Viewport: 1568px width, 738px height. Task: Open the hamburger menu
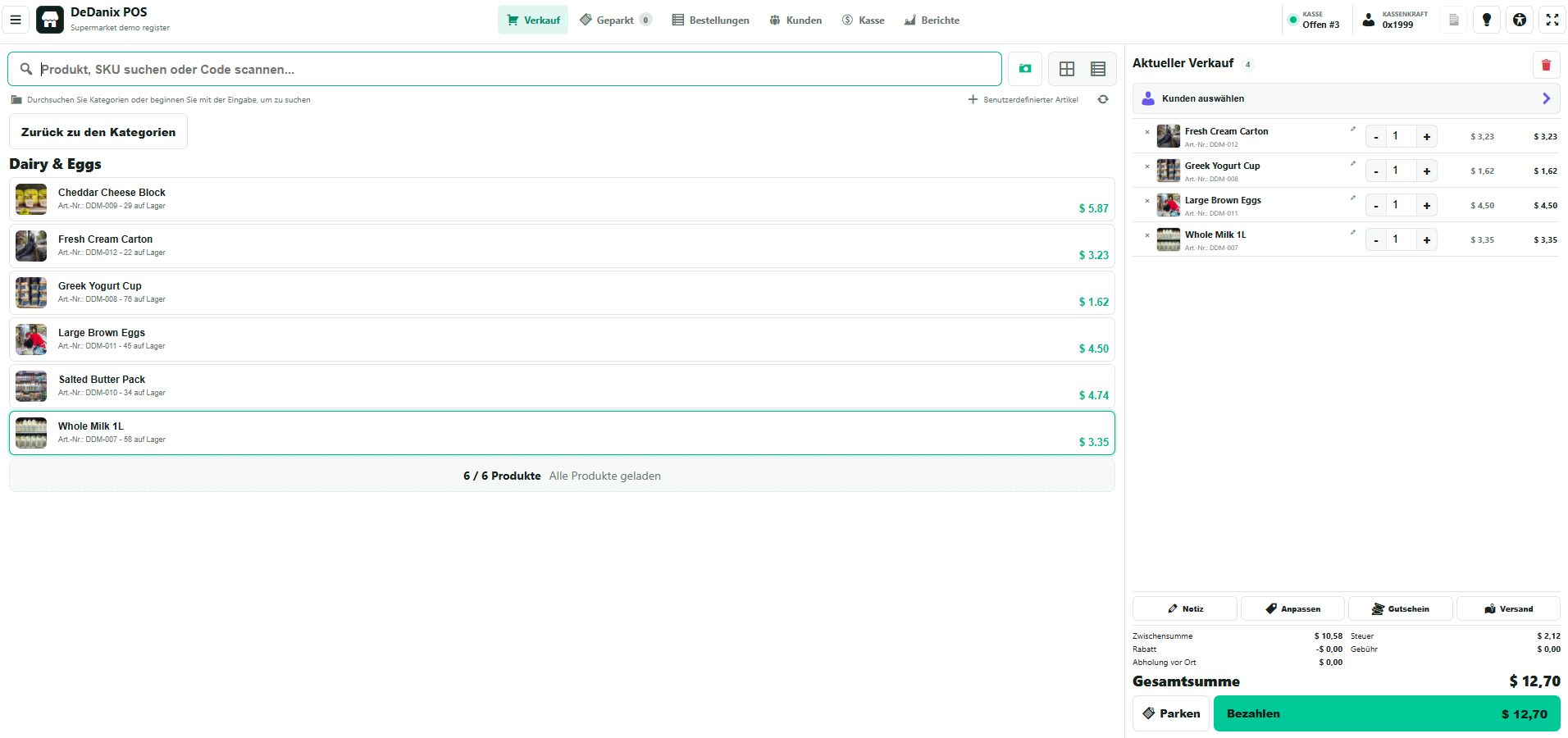click(x=16, y=20)
